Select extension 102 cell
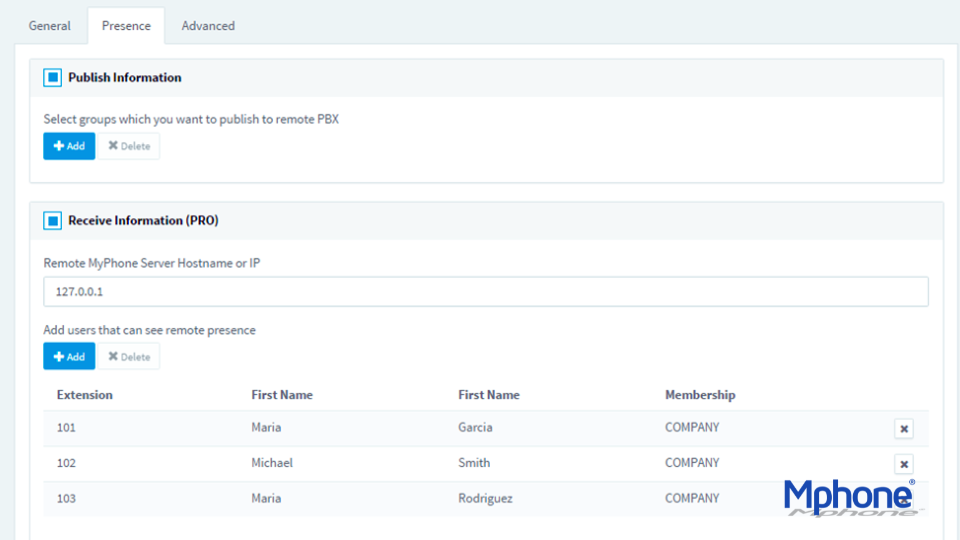 (66, 463)
